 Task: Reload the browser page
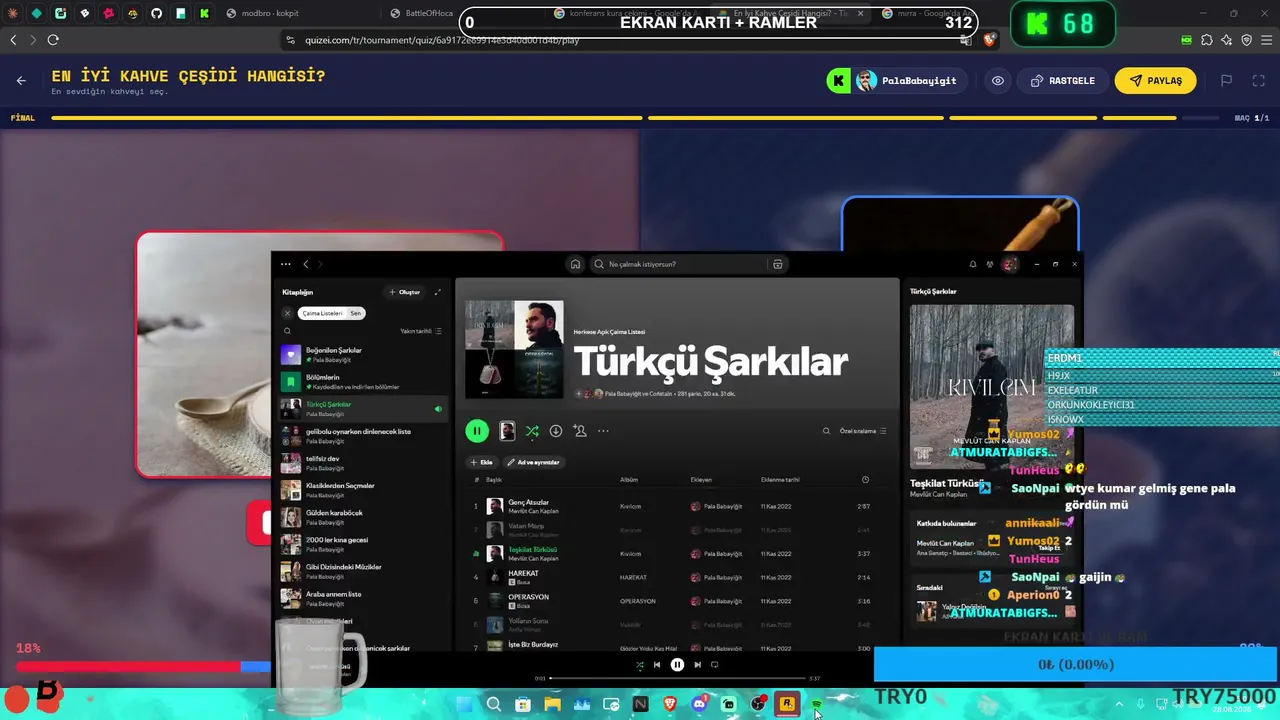click(53, 40)
